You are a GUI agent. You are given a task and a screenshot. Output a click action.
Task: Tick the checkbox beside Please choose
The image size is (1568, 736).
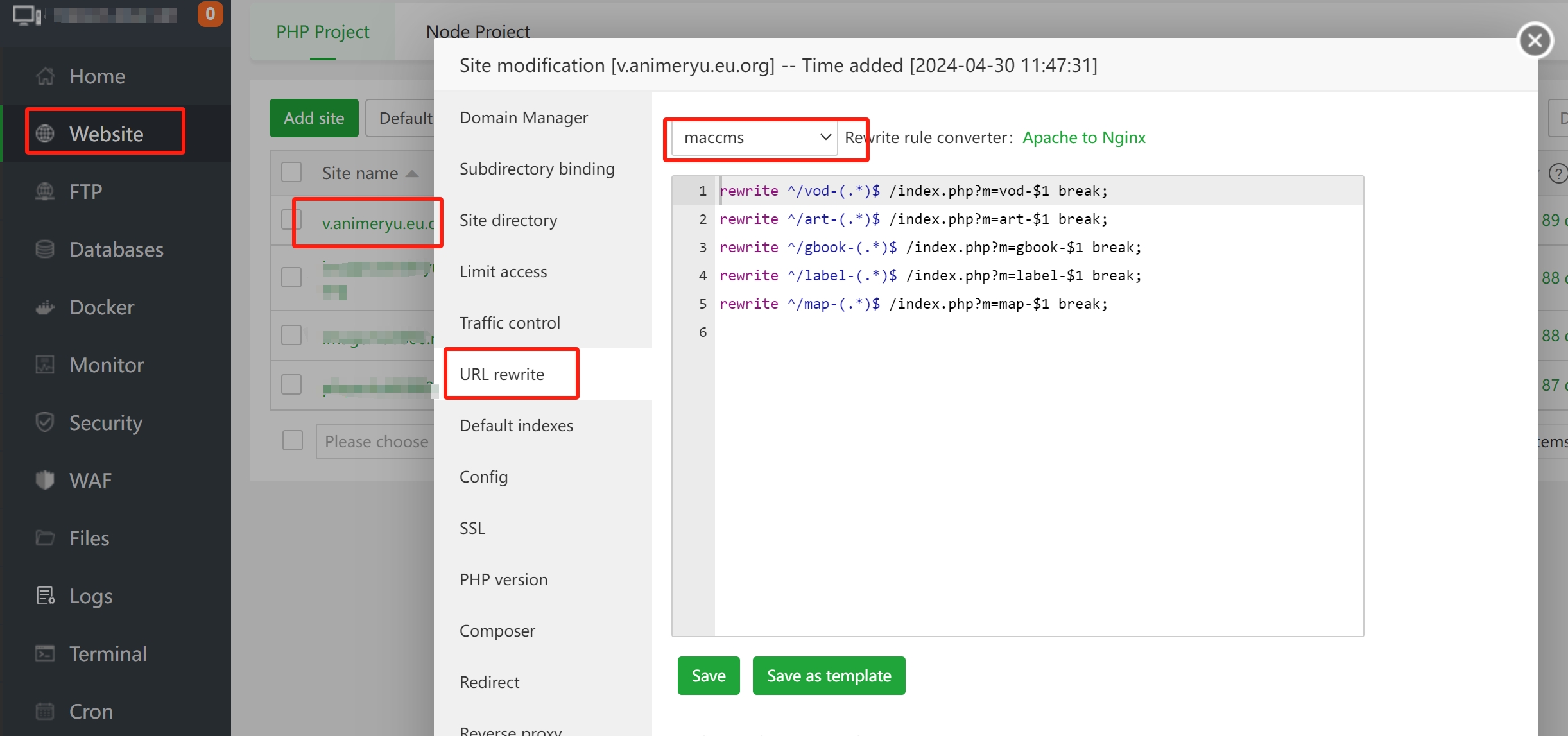pos(293,440)
